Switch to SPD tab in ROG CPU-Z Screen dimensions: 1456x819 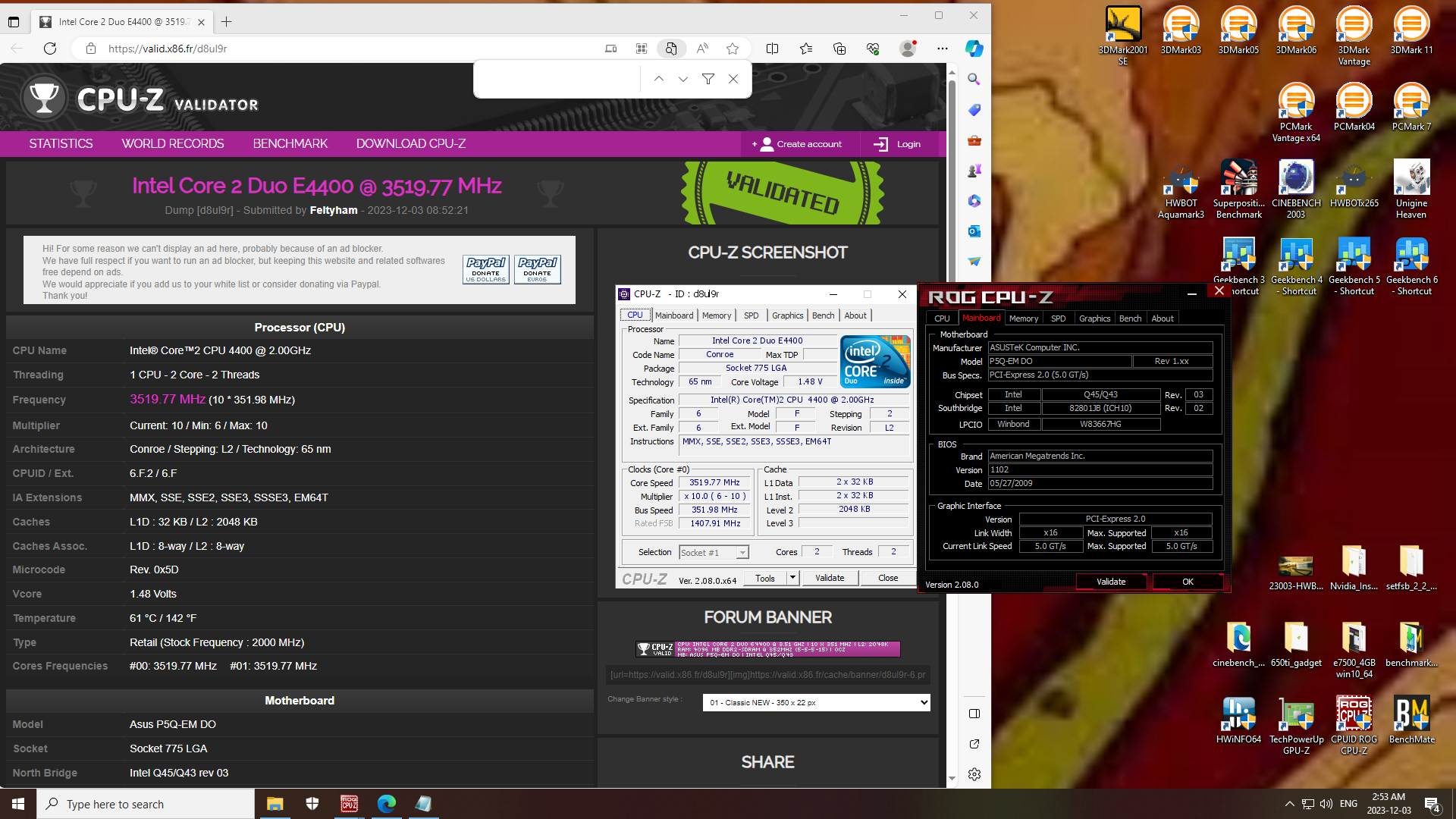[x=1058, y=318]
